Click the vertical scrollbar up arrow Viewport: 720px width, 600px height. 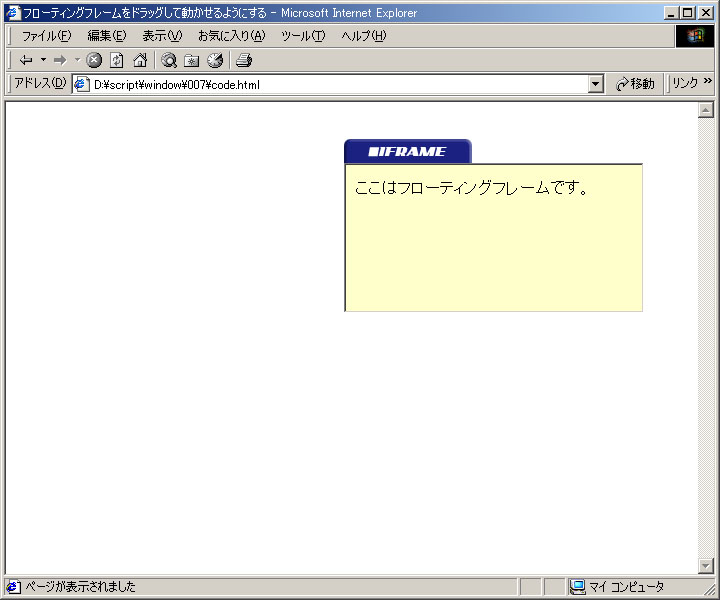click(705, 110)
